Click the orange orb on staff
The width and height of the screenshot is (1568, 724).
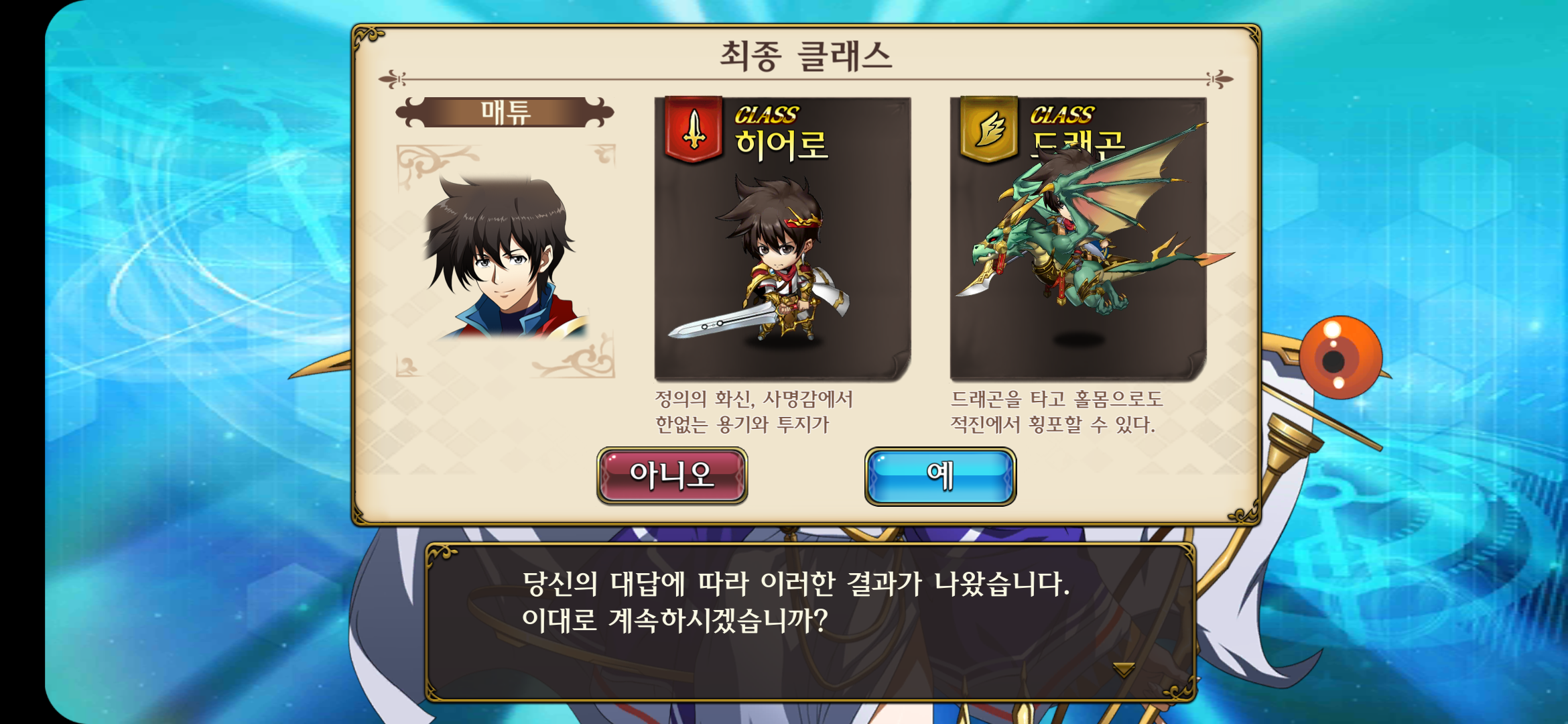click(1340, 357)
